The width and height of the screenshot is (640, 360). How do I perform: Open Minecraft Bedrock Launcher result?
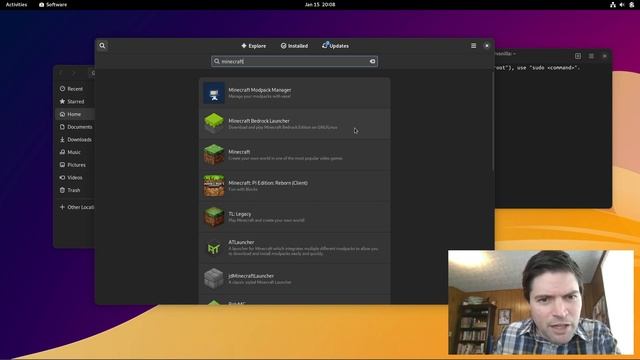click(294, 124)
